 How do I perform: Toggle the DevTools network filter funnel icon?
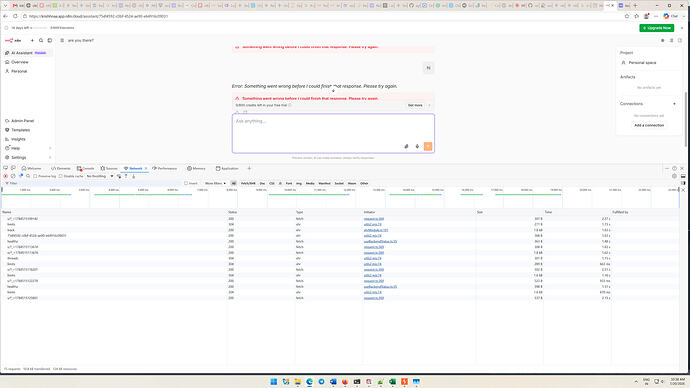[21, 176]
